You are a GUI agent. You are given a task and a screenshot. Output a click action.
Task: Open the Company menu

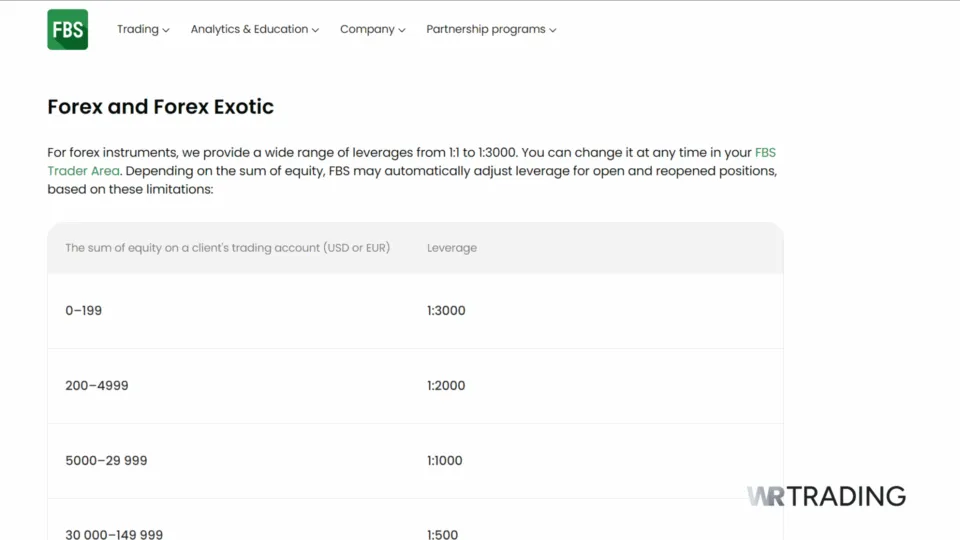coord(373,29)
